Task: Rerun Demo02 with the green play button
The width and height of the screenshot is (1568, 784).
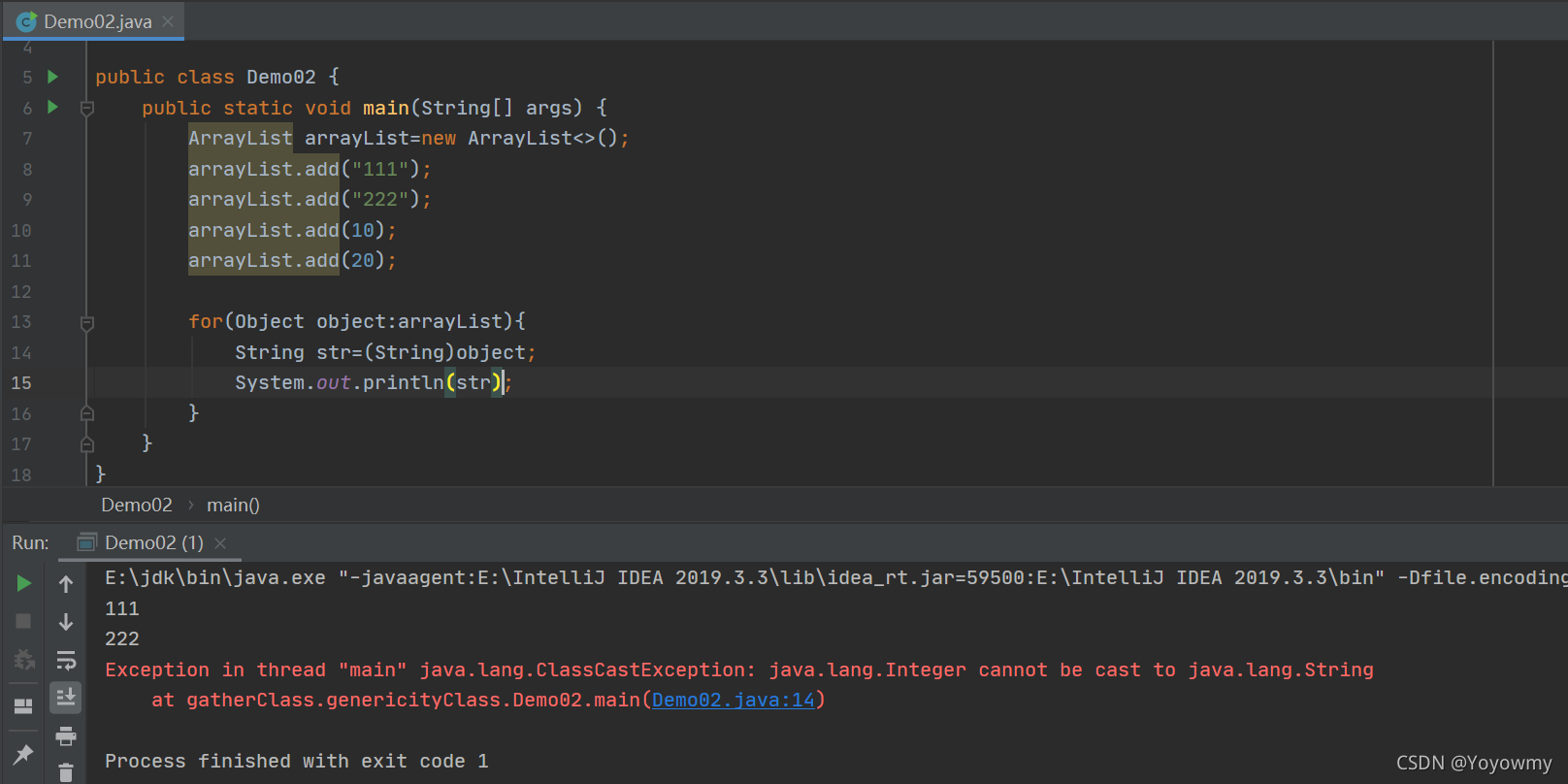Action: click(24, 583)
